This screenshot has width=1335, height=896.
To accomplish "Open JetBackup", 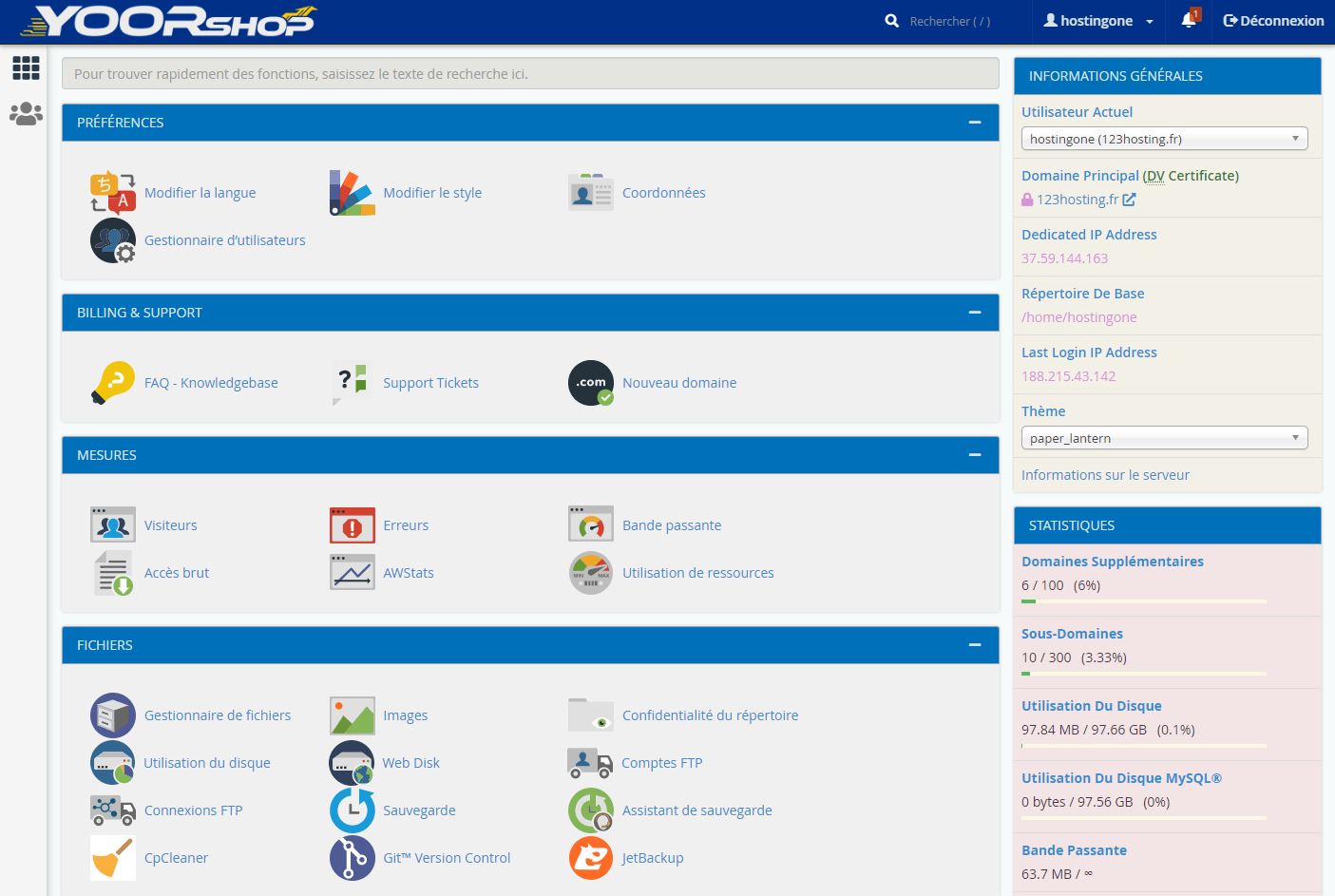I will [652, 857].
